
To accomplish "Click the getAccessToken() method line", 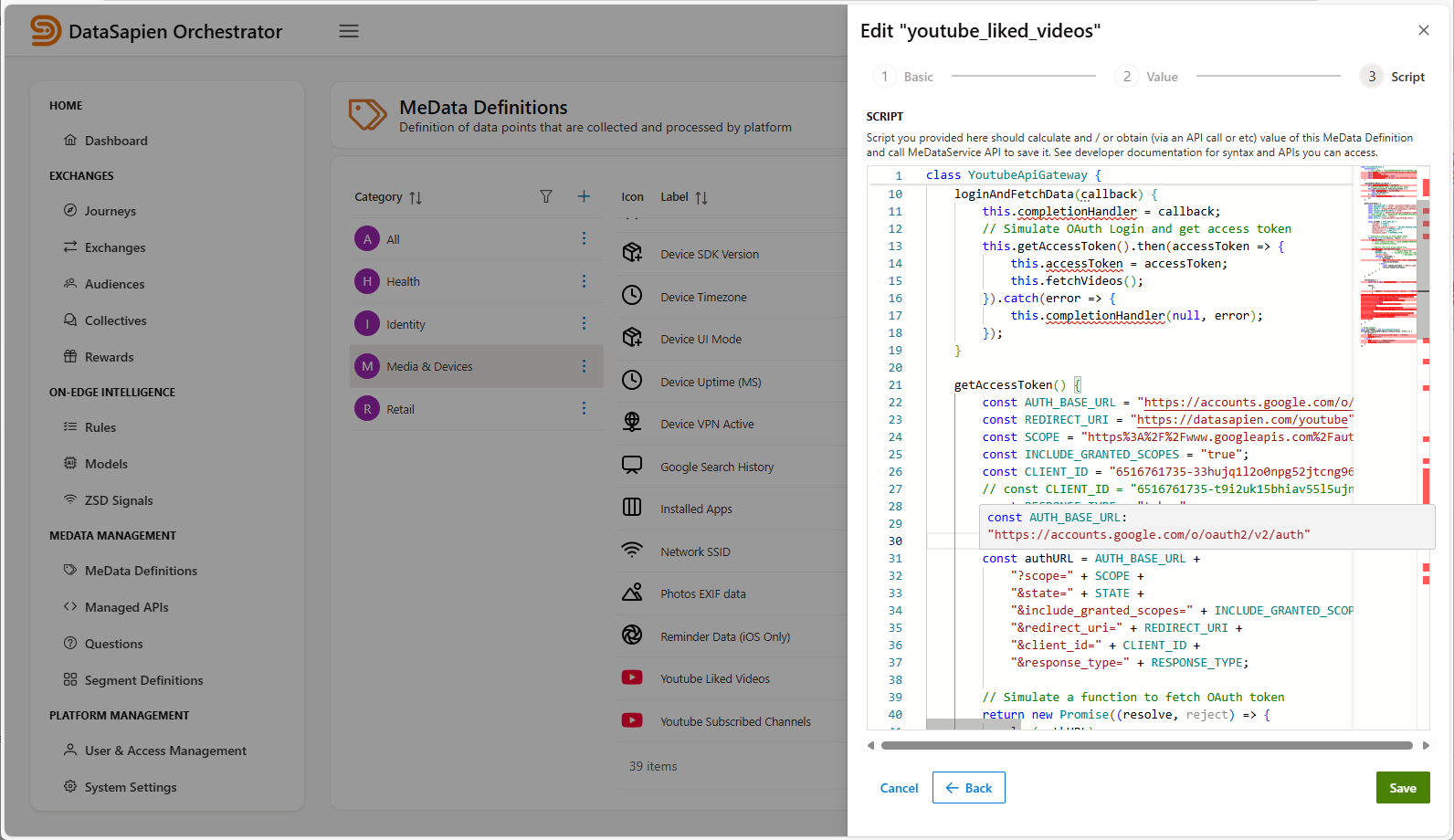I will point(1017,384).
